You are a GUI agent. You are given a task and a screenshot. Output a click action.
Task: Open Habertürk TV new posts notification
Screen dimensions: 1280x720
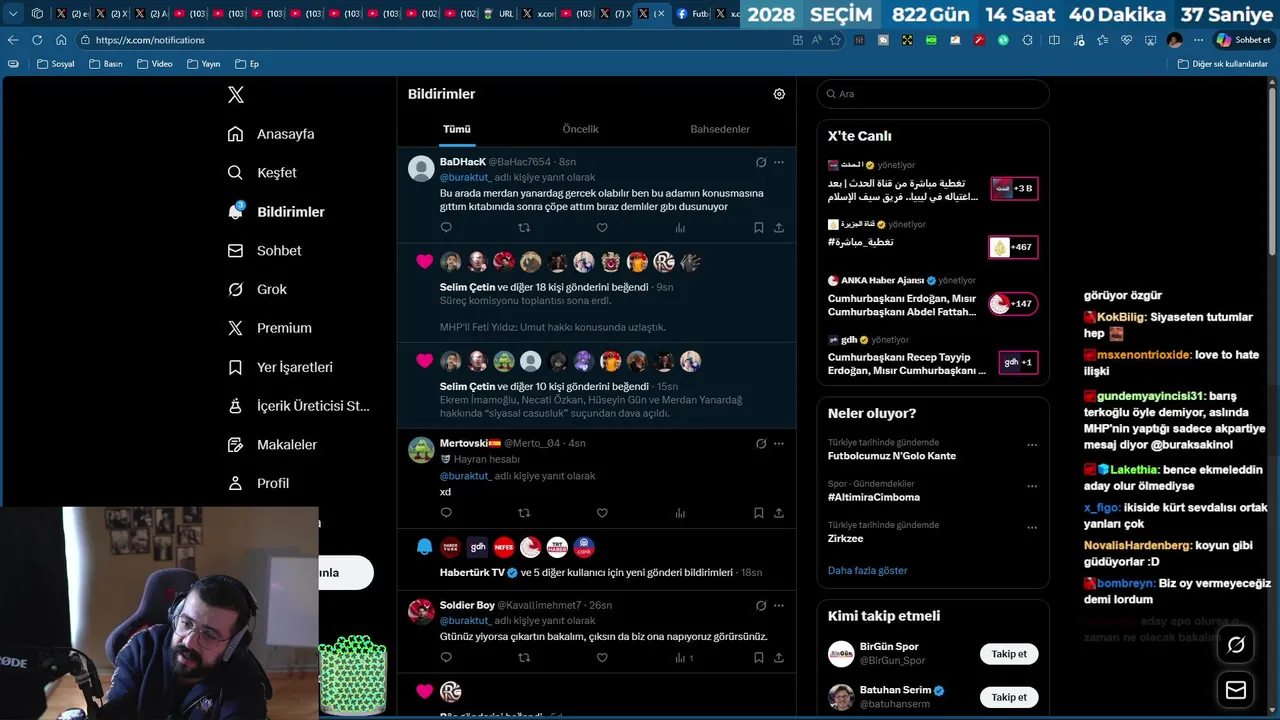click(597, 560)
